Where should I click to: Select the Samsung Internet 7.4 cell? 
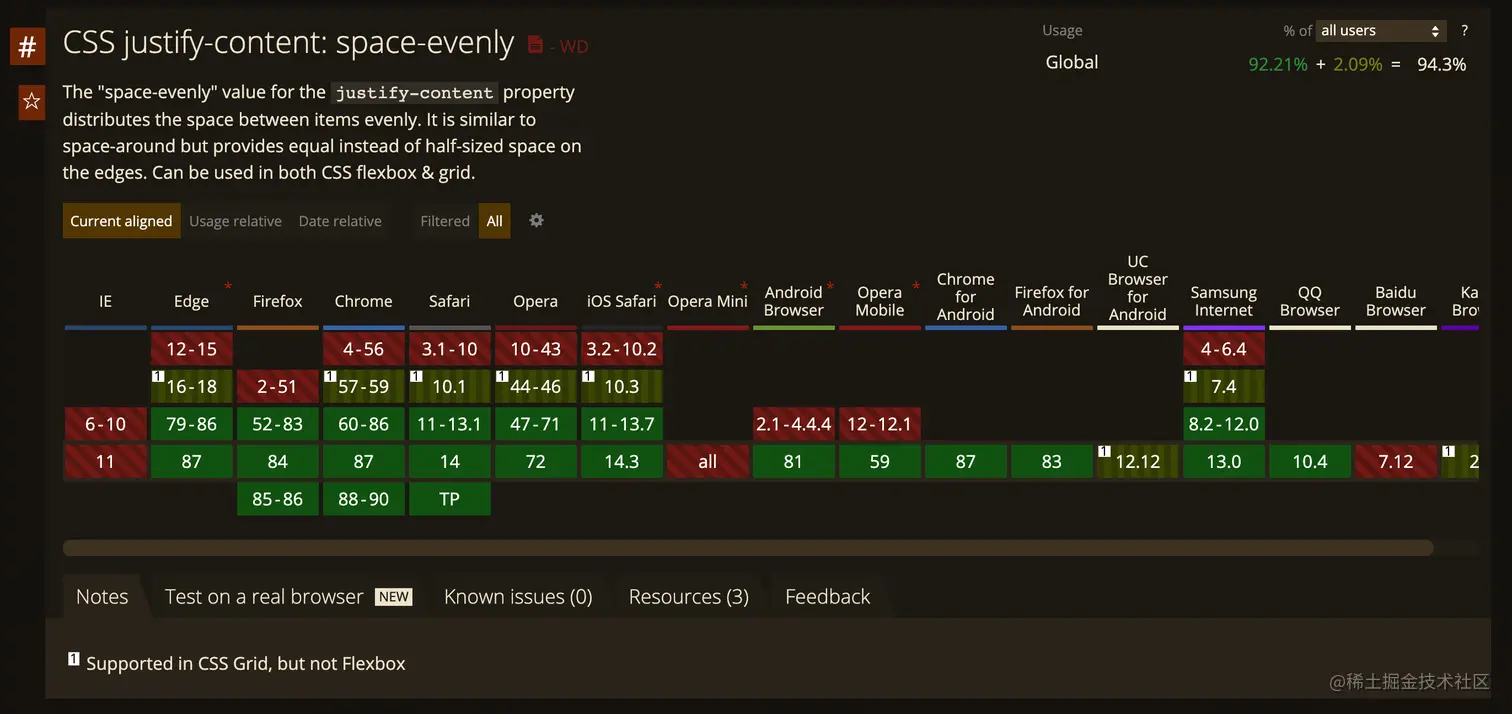[x=1224, y=386]
